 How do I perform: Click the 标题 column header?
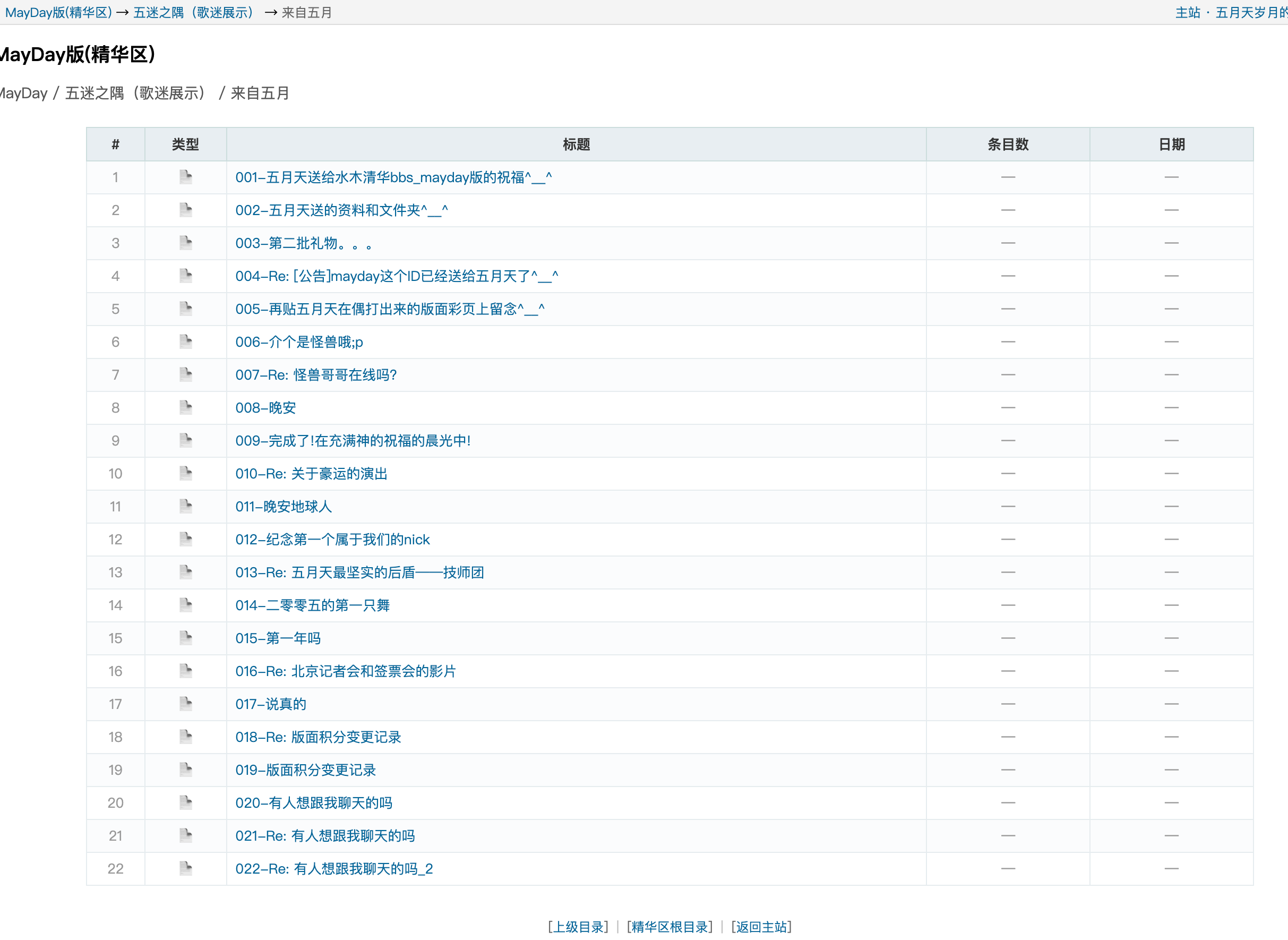pyautogui.click(x=576, y=144)
